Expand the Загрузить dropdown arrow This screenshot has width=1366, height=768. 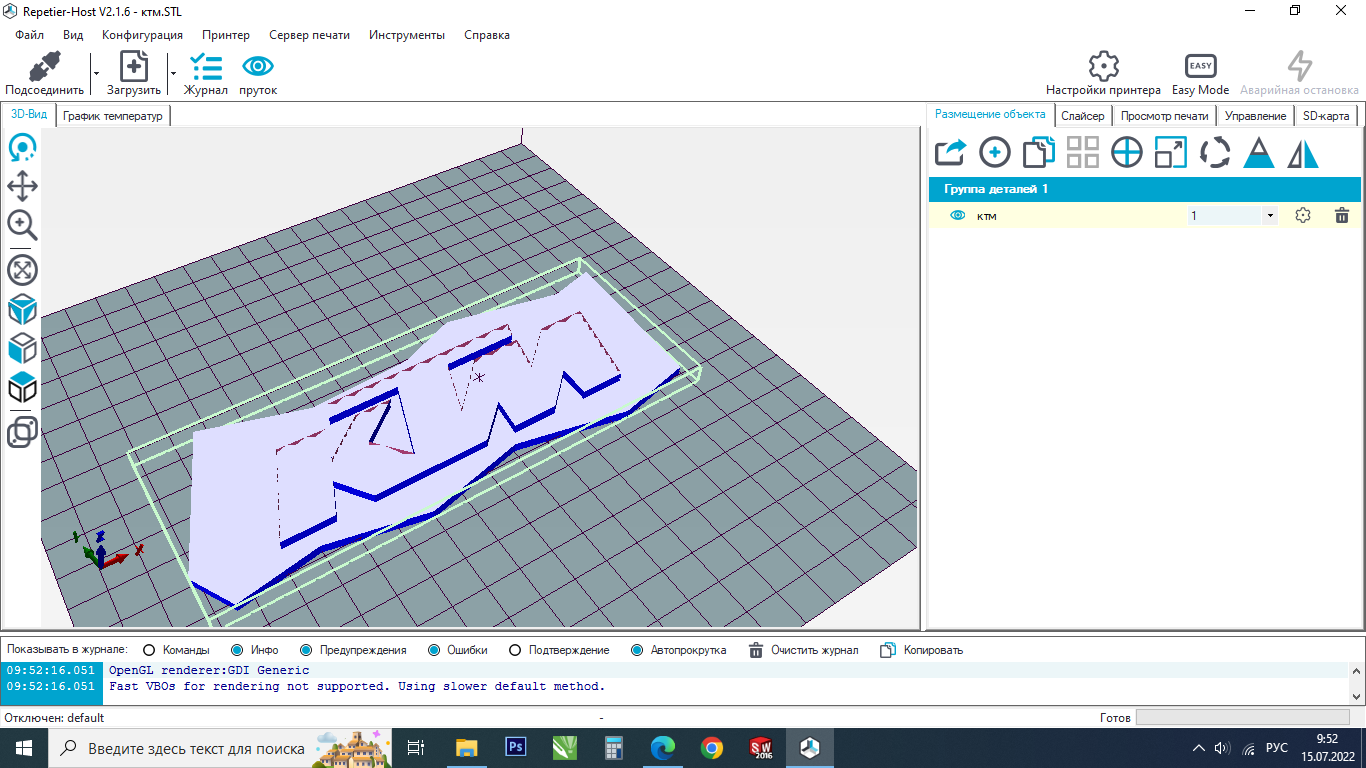173,73
